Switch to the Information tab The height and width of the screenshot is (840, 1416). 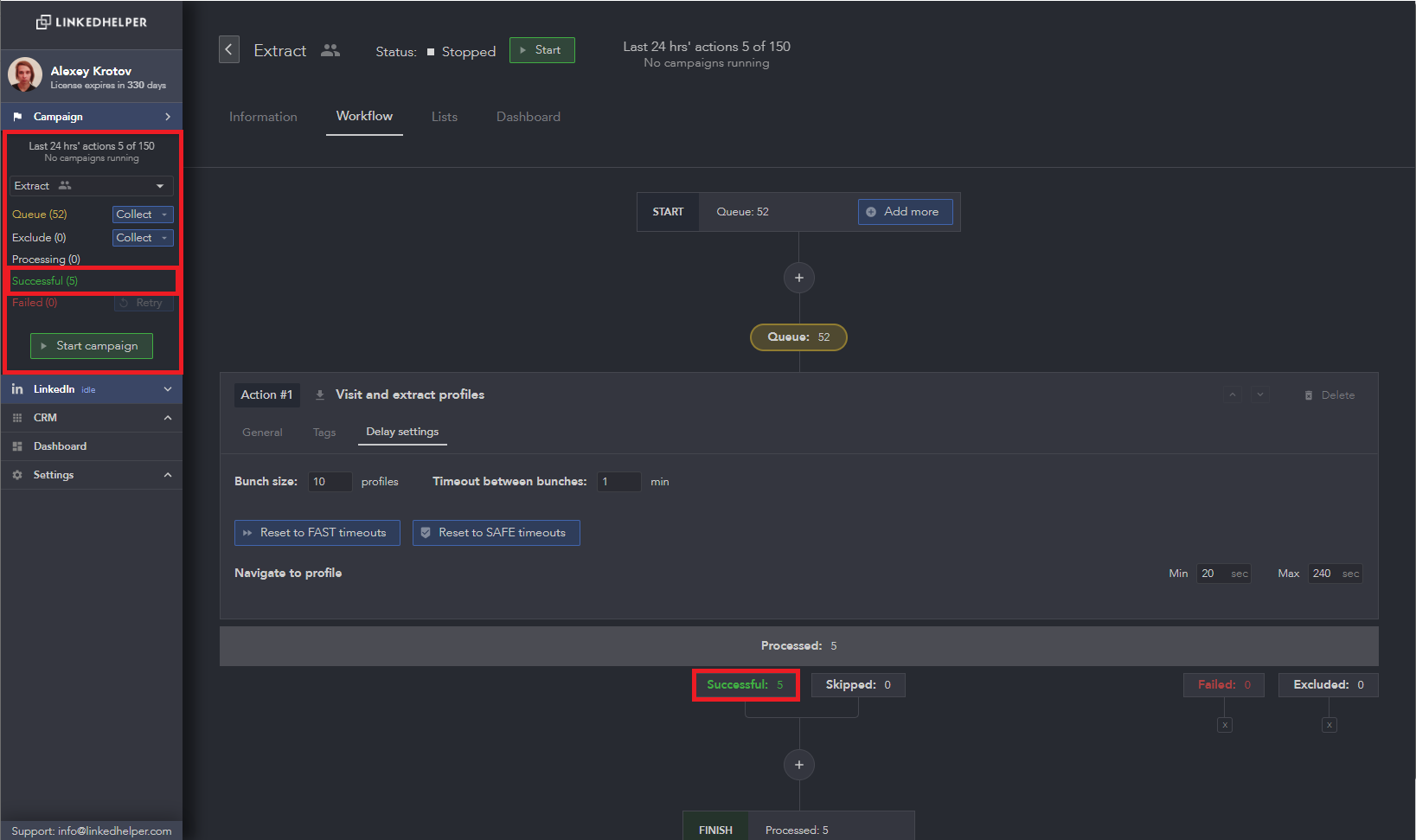pyautogui.click(x=263, y=117)
